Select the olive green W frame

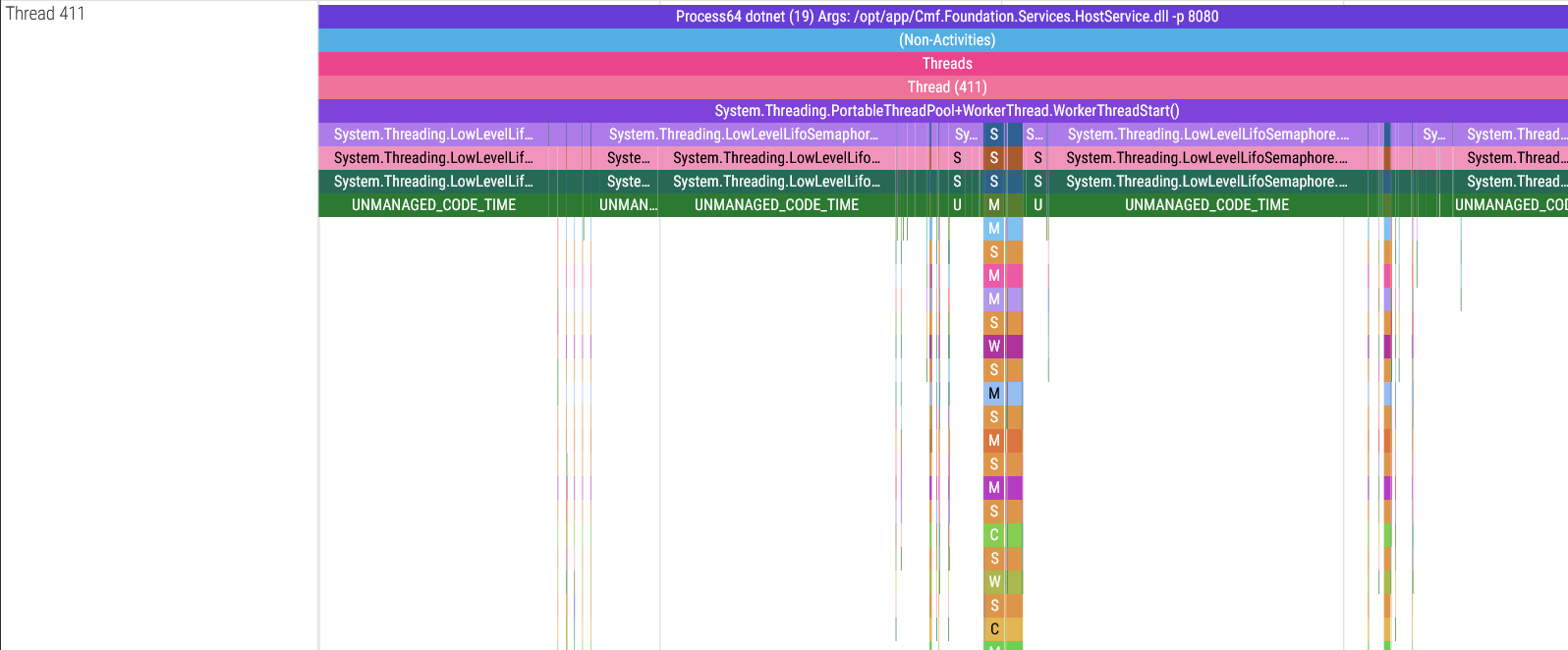coord(994,582)
